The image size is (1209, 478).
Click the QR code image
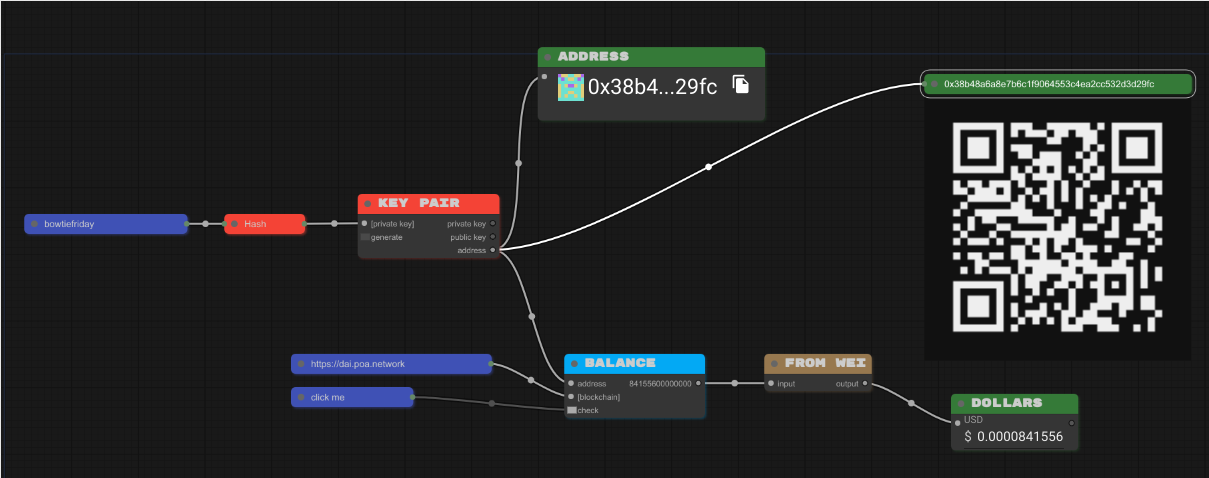(x=1058, y=228)
